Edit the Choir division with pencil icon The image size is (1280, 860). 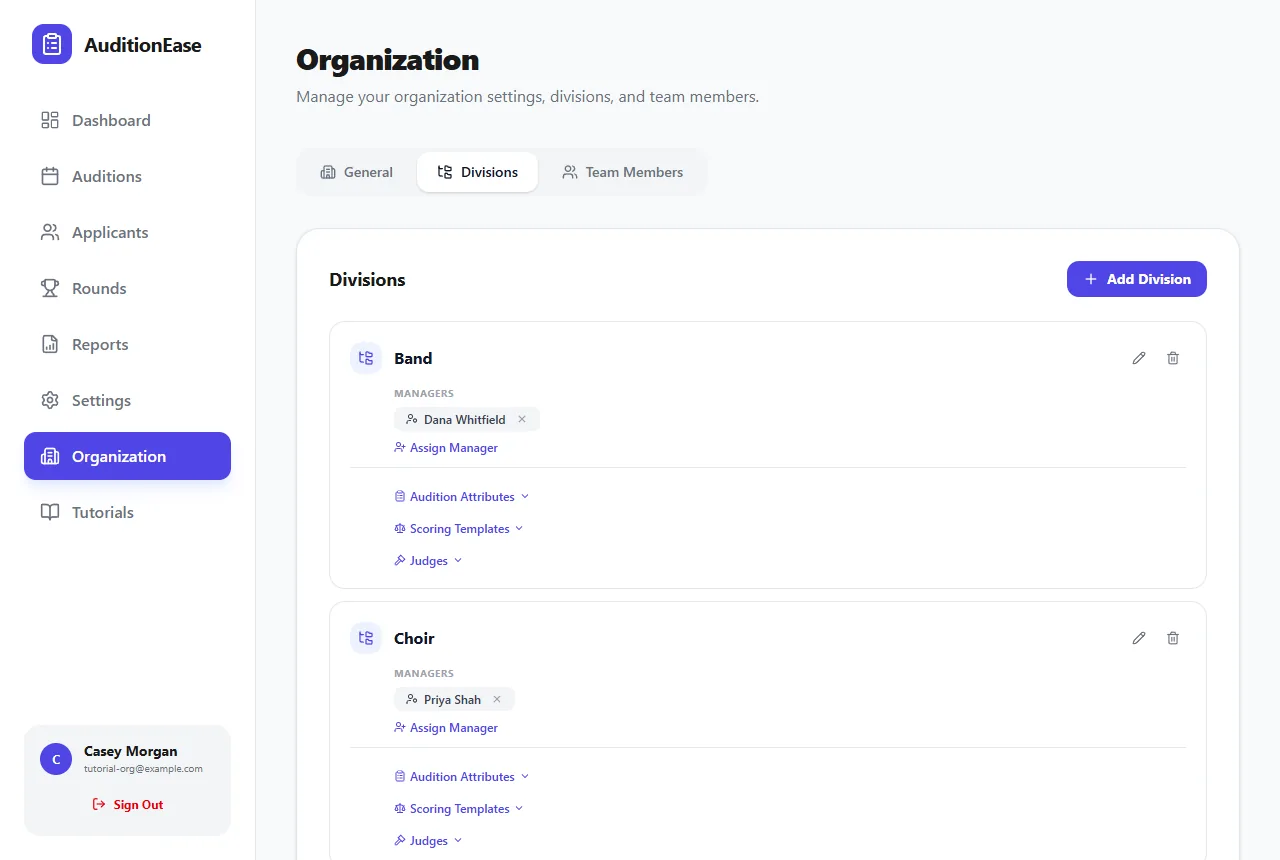[x=1139, y=638]
